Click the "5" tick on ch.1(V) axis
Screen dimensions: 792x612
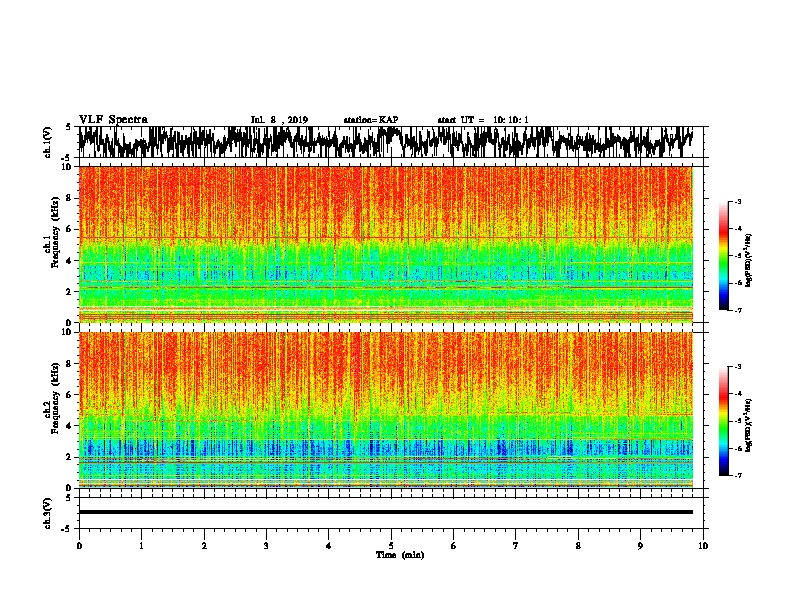(68, 127)
